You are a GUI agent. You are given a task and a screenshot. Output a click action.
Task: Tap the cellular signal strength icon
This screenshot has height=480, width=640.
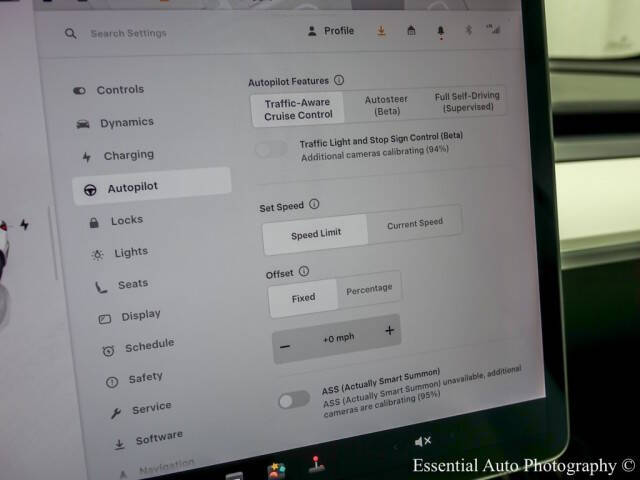pyautogui.click(x=493, y=30)
